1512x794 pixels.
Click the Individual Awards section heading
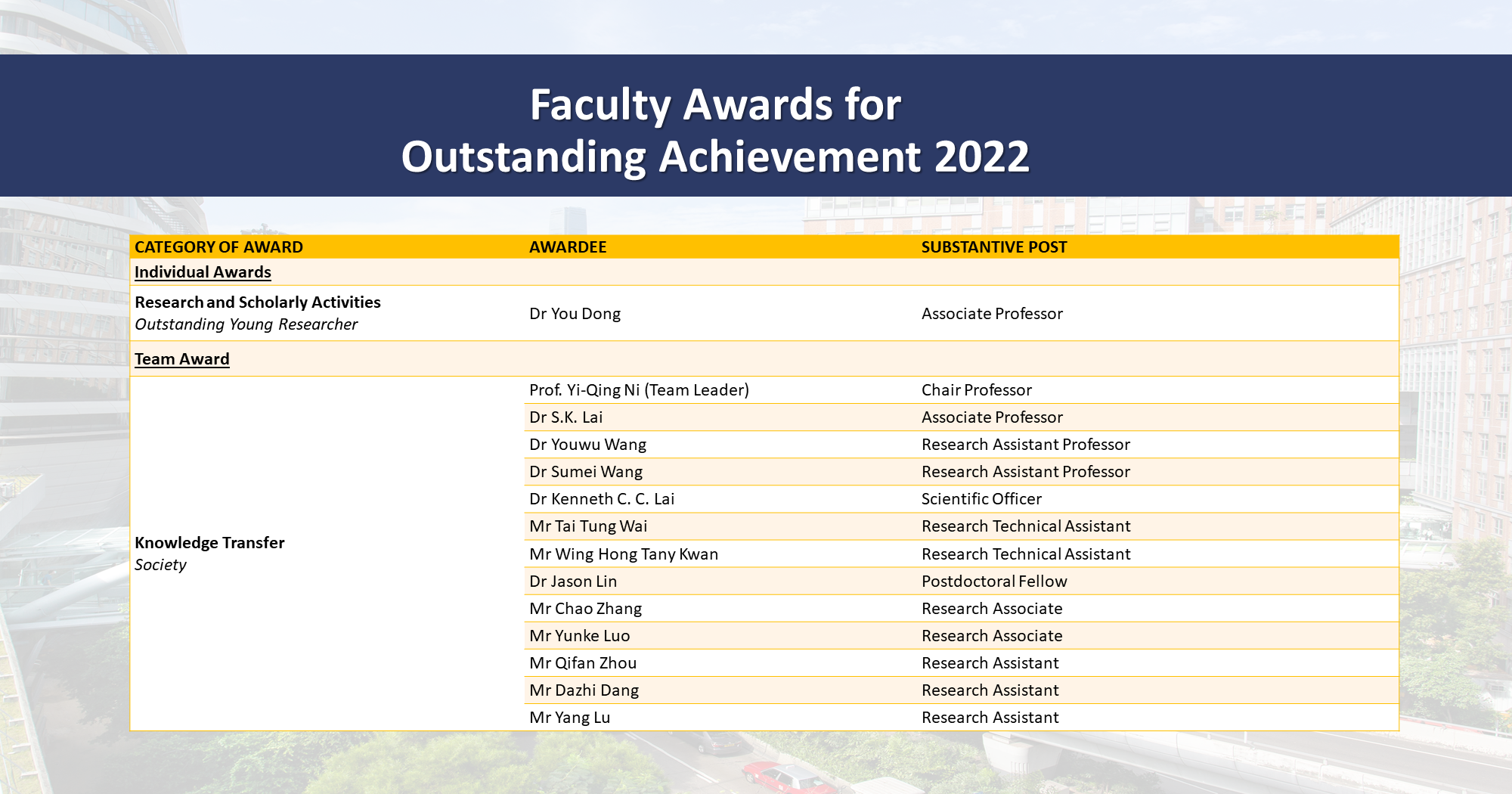202,272
